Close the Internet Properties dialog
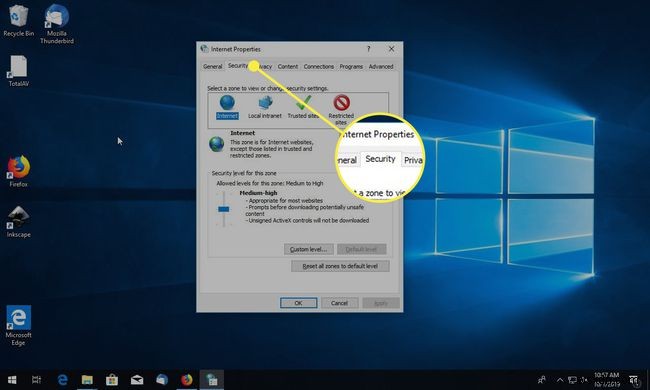 pyautogui.click(x=391, y=49)
